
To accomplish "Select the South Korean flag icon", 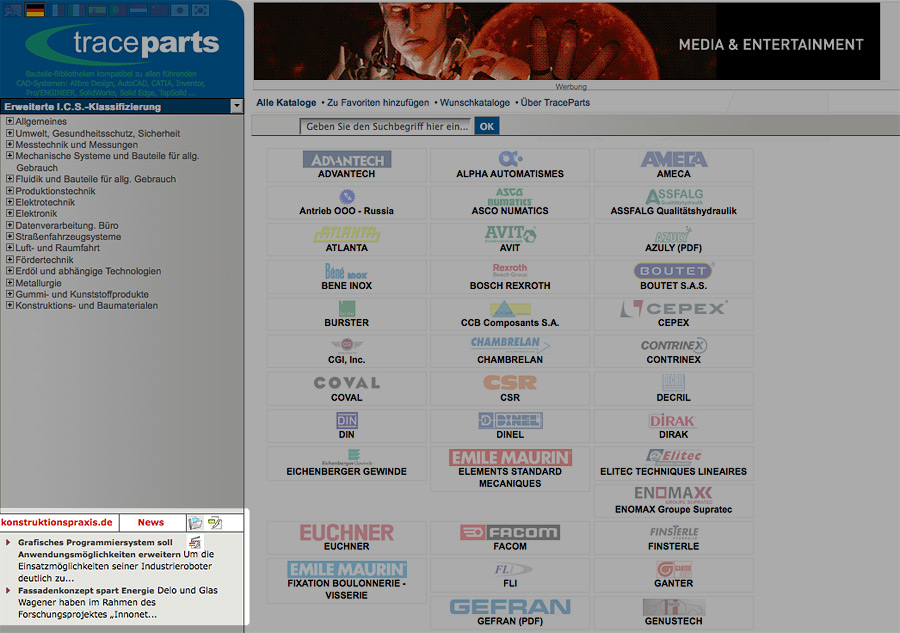I will (200, 10).
